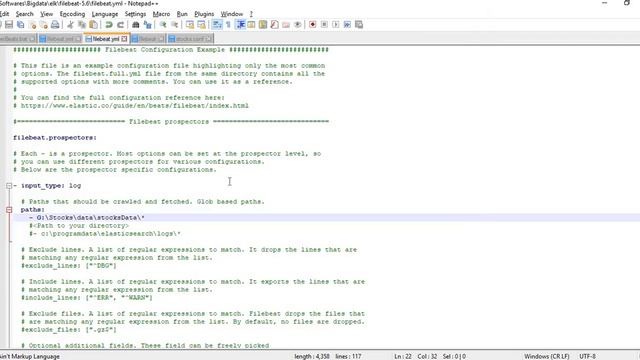Close the stocks.conf tab
Viewport: 640px width, 360px height.
coord(209,39)
